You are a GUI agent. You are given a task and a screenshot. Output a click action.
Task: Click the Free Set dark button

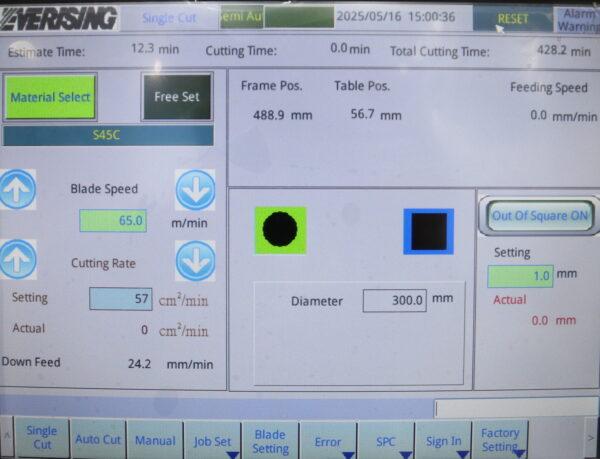[177, 97]
